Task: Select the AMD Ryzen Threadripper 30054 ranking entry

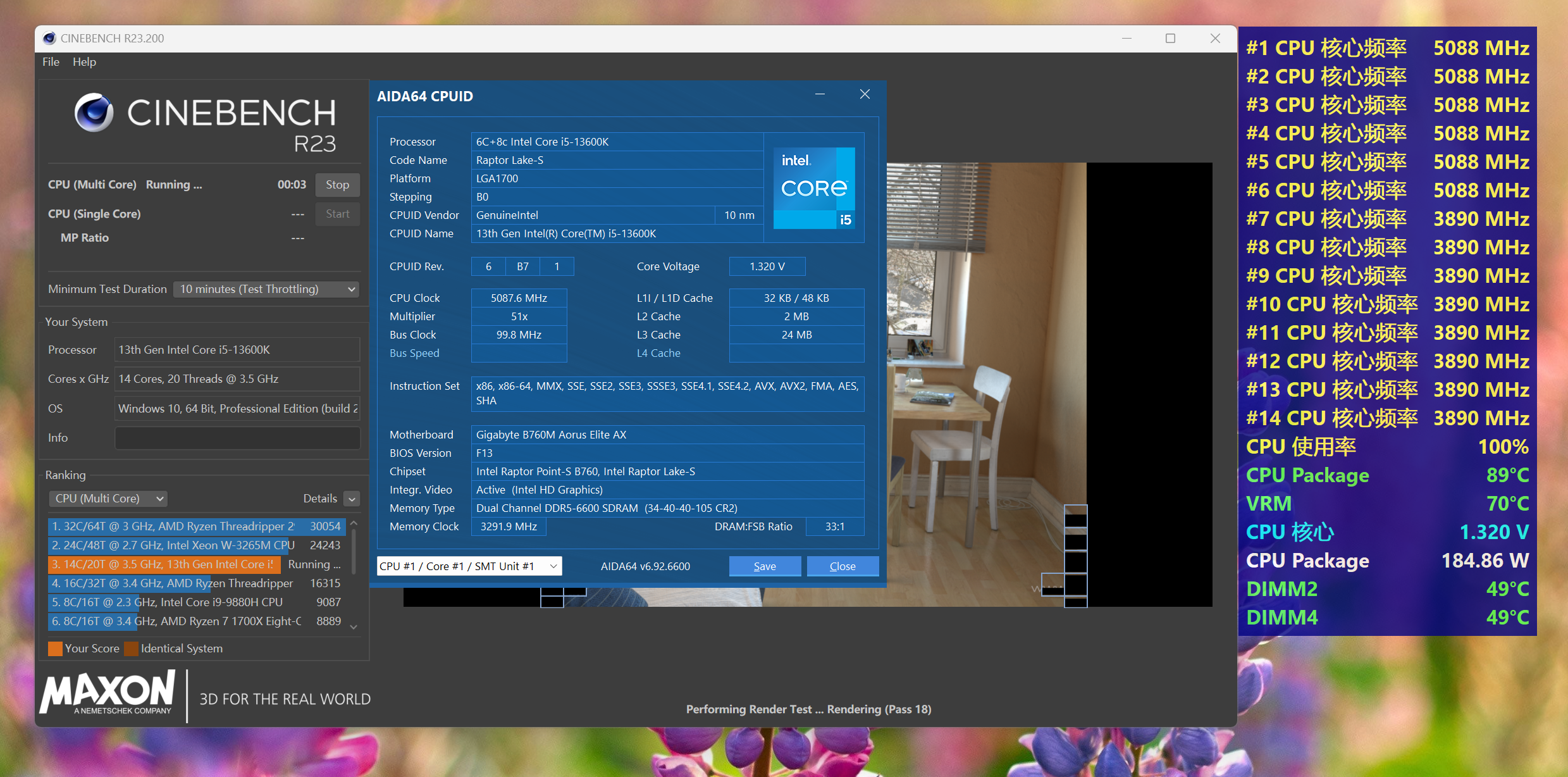Action: pos(196,526)
